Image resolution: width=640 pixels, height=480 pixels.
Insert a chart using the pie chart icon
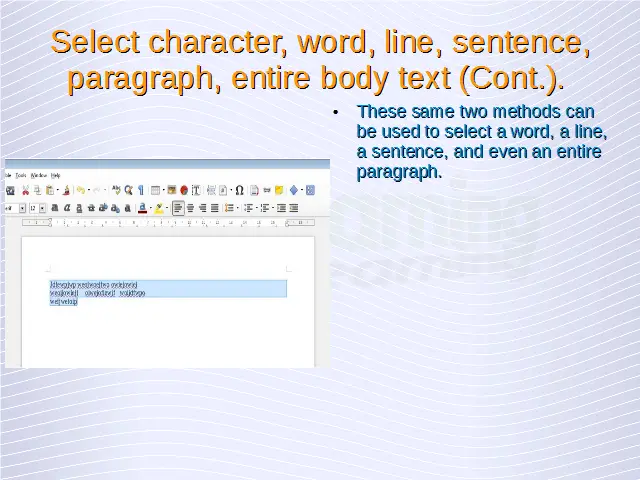coord(184,189)
